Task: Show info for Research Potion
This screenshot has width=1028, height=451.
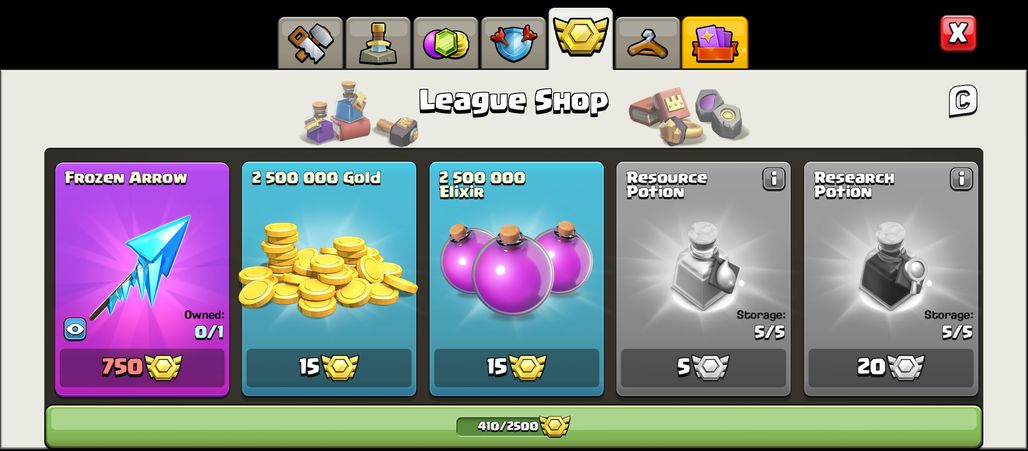Action: (961, 179)
